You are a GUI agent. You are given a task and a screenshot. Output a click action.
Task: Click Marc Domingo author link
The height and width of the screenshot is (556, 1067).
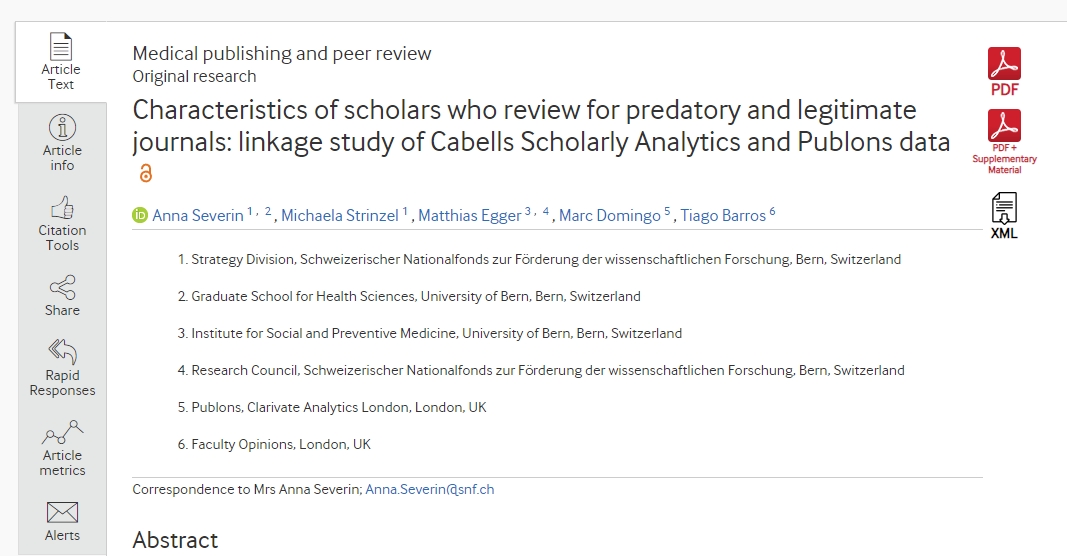pos(610,216)
